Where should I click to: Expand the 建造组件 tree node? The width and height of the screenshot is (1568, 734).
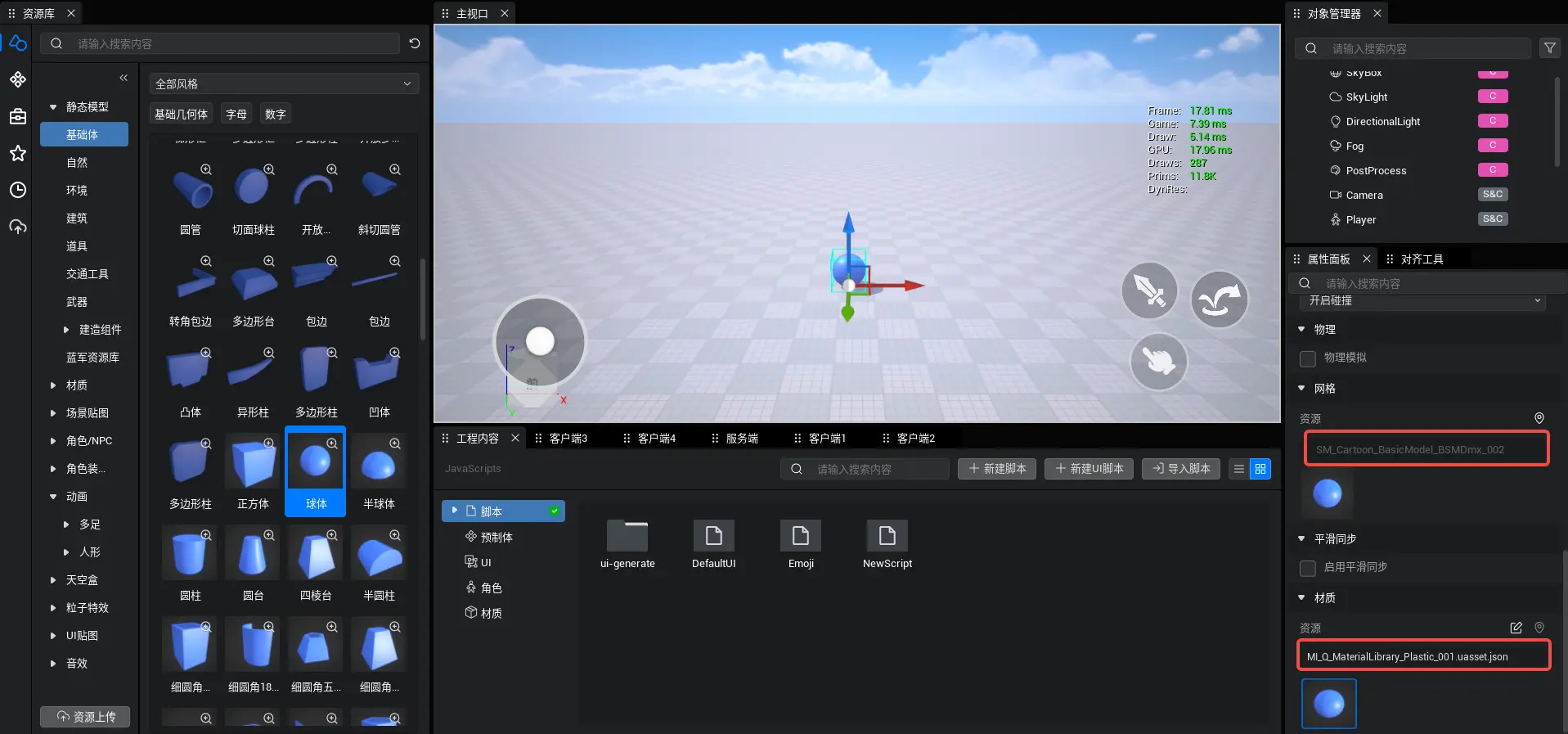pyautogui.click(x=66, y=330)
